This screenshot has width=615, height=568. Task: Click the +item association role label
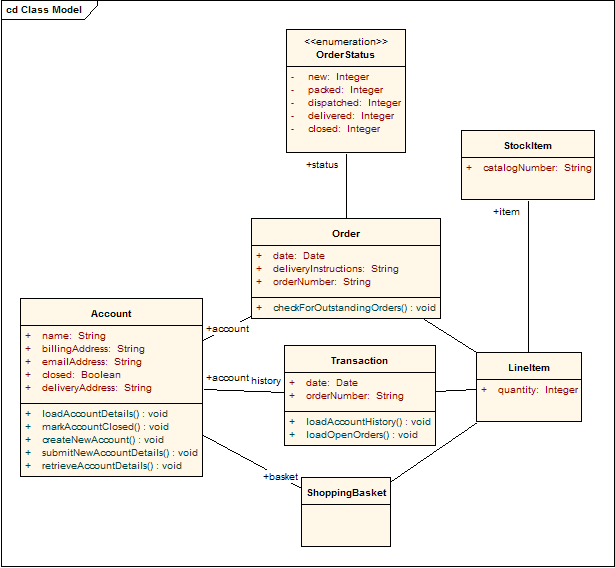point(506,212)
